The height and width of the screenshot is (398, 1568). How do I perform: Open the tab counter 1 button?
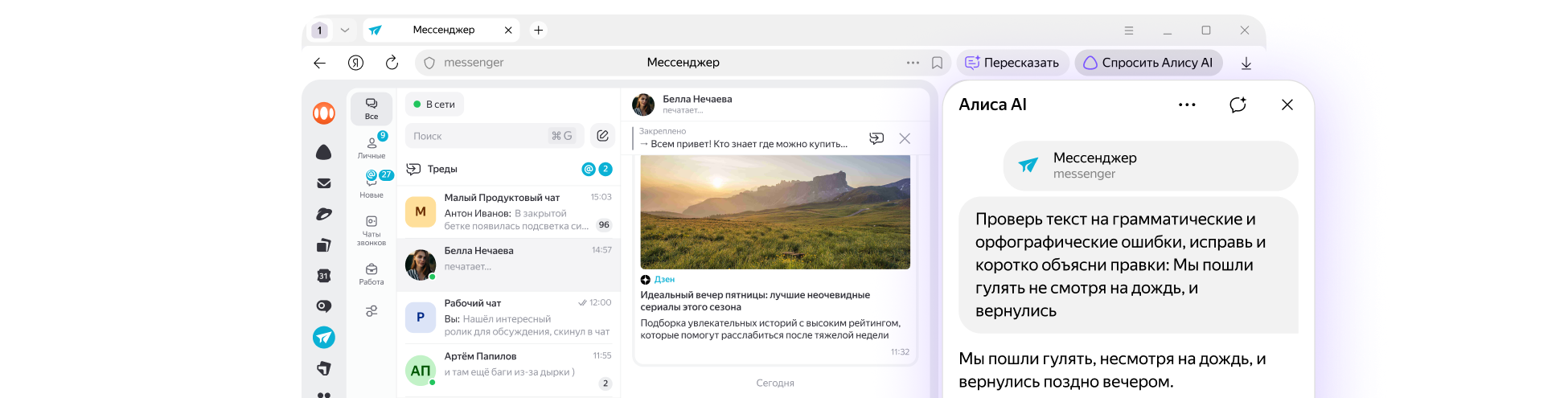[320, 31]
